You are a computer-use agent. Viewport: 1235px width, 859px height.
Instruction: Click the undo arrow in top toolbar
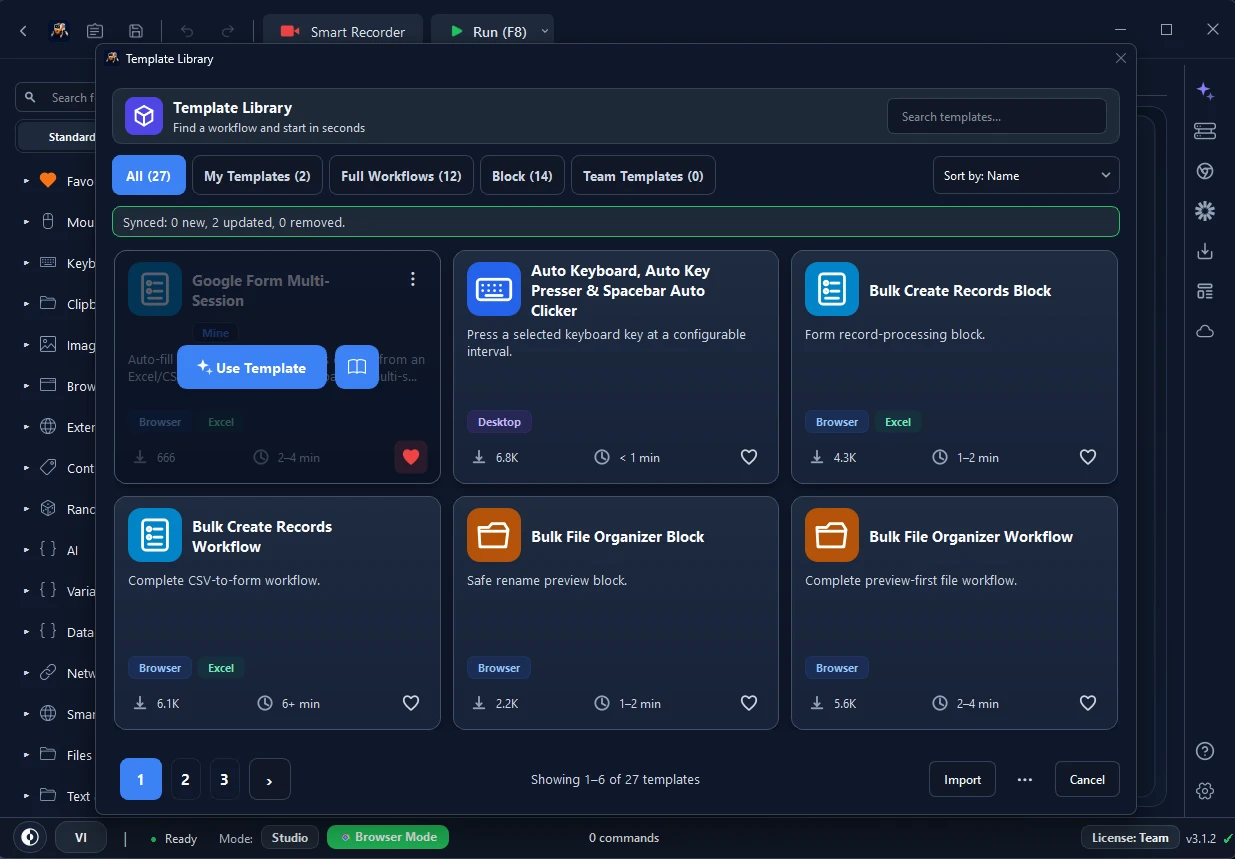[187, 31]
